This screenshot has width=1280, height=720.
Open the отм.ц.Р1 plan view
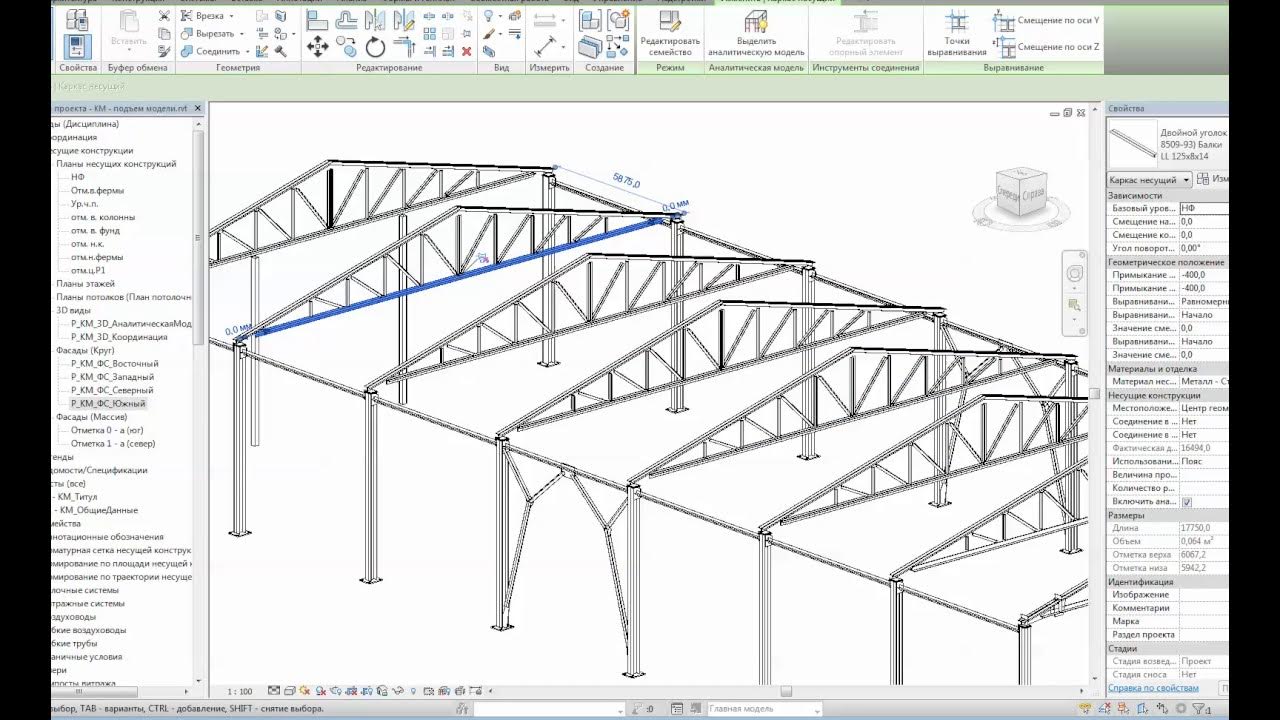89,270
